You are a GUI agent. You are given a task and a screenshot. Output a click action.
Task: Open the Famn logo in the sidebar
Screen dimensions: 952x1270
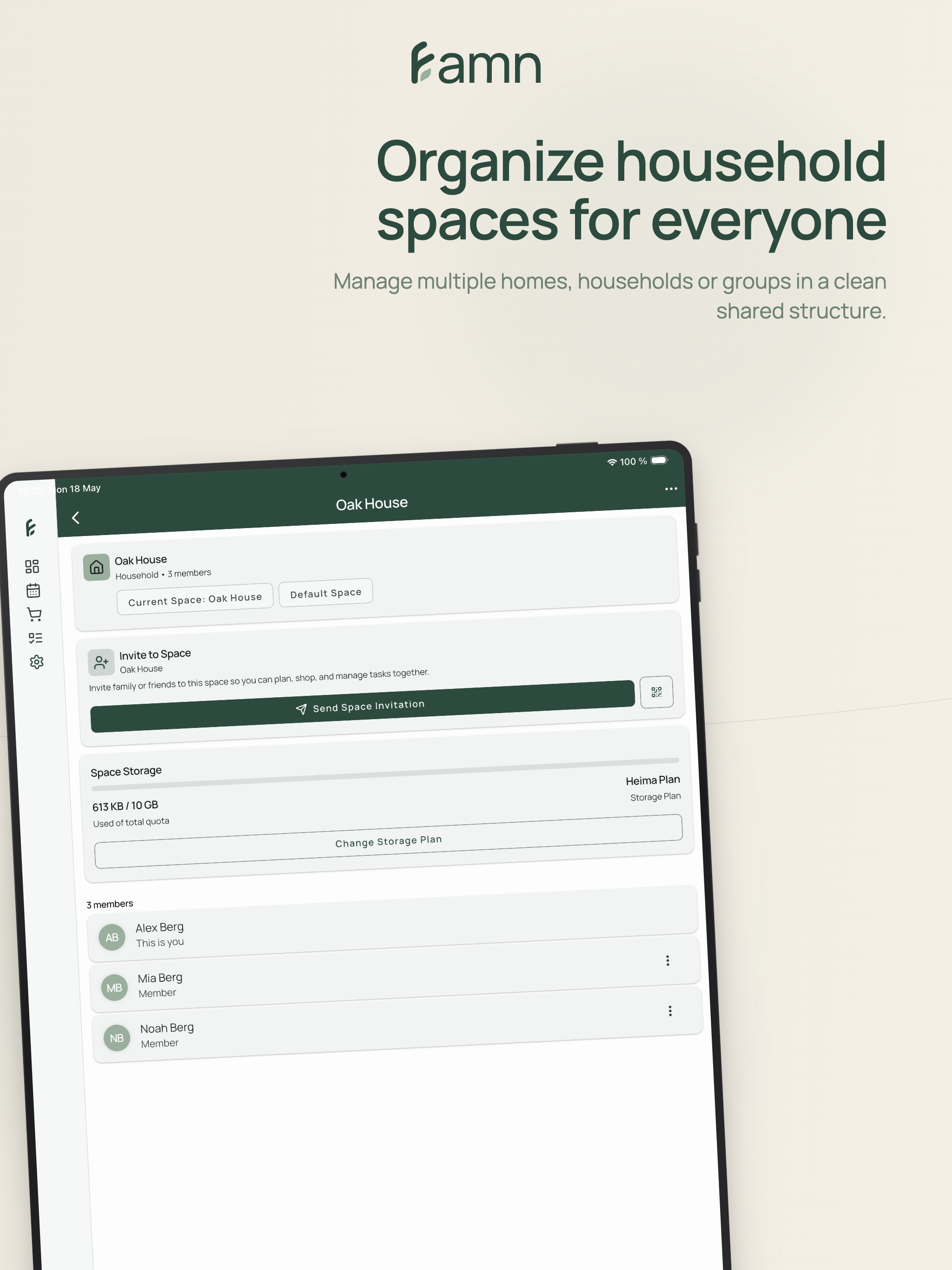coord(31,528)
